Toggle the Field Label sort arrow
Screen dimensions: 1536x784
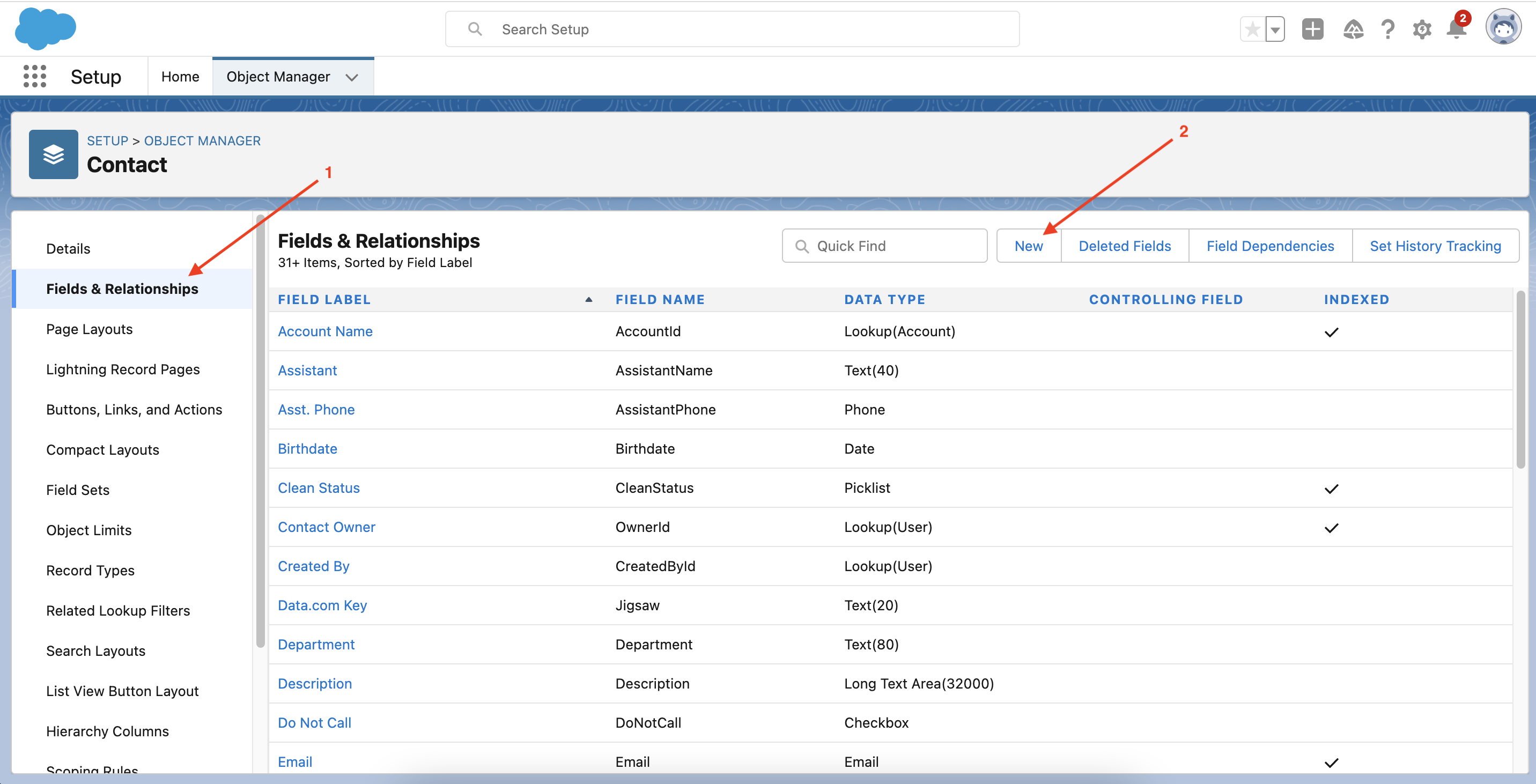click(x=588, y=299)
